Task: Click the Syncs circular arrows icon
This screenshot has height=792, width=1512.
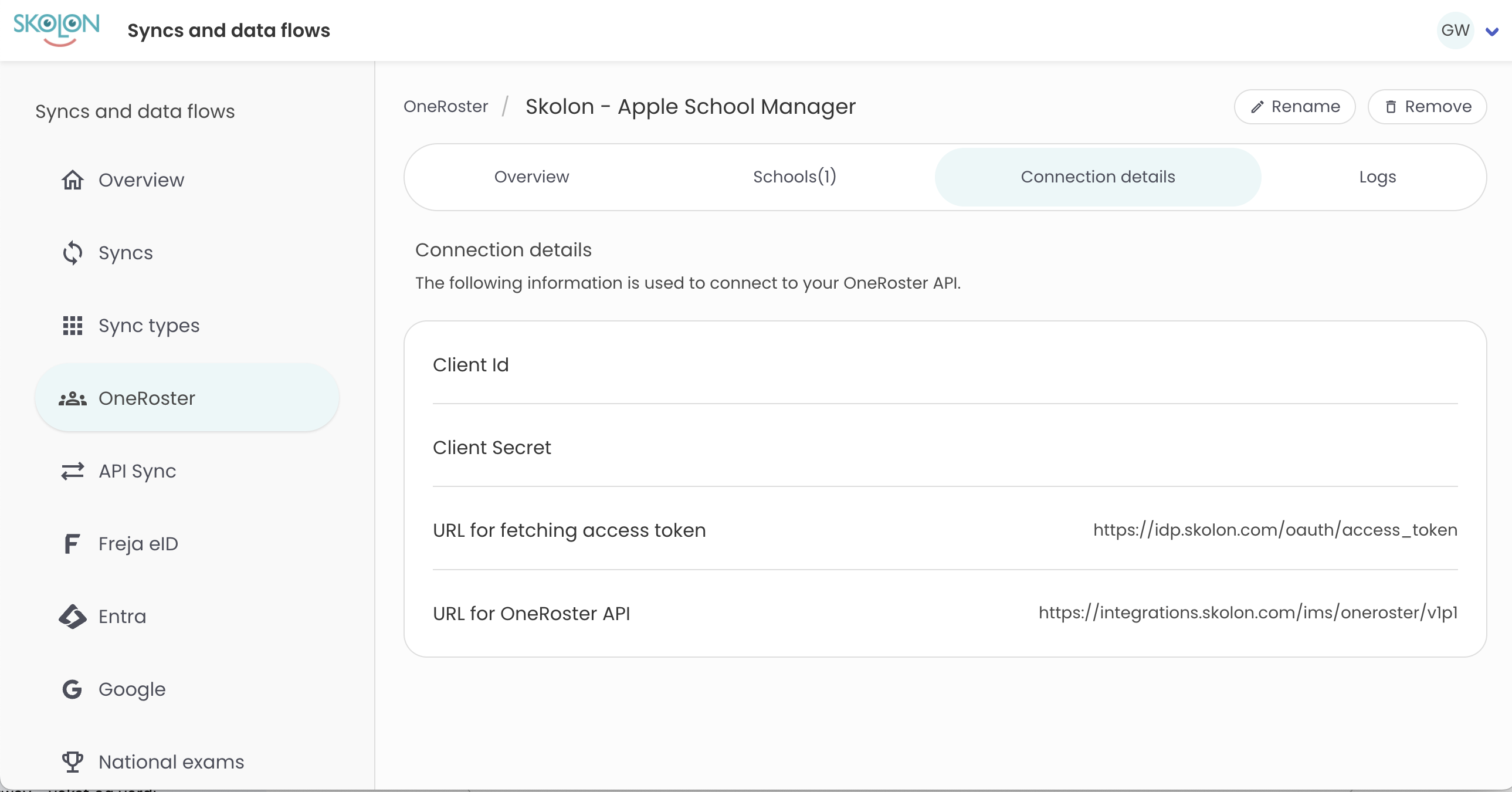Action: tap(73, 252)
